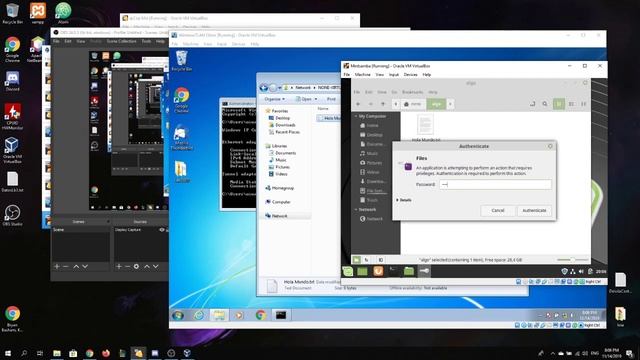Viewport: 640px width, 360px height.
Task: Click Windows 7 Start orb
Action: pyautogui.click(x=178, y=315)
